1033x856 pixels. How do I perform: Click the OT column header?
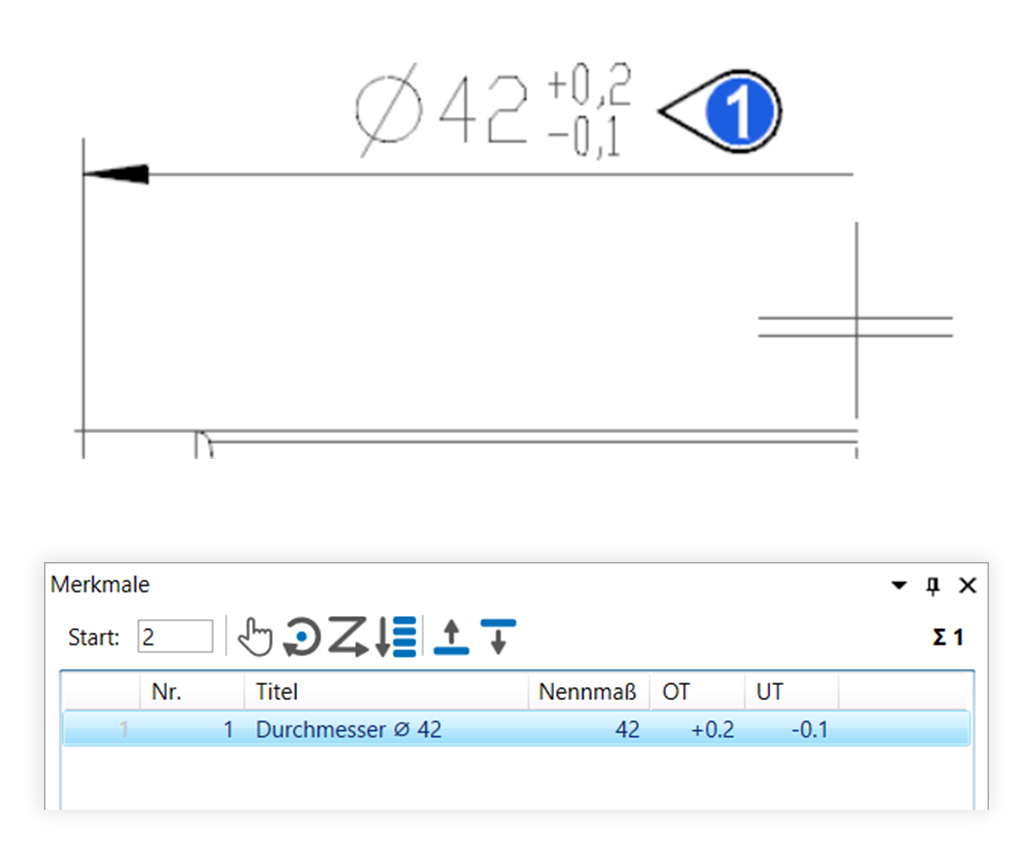676,691
